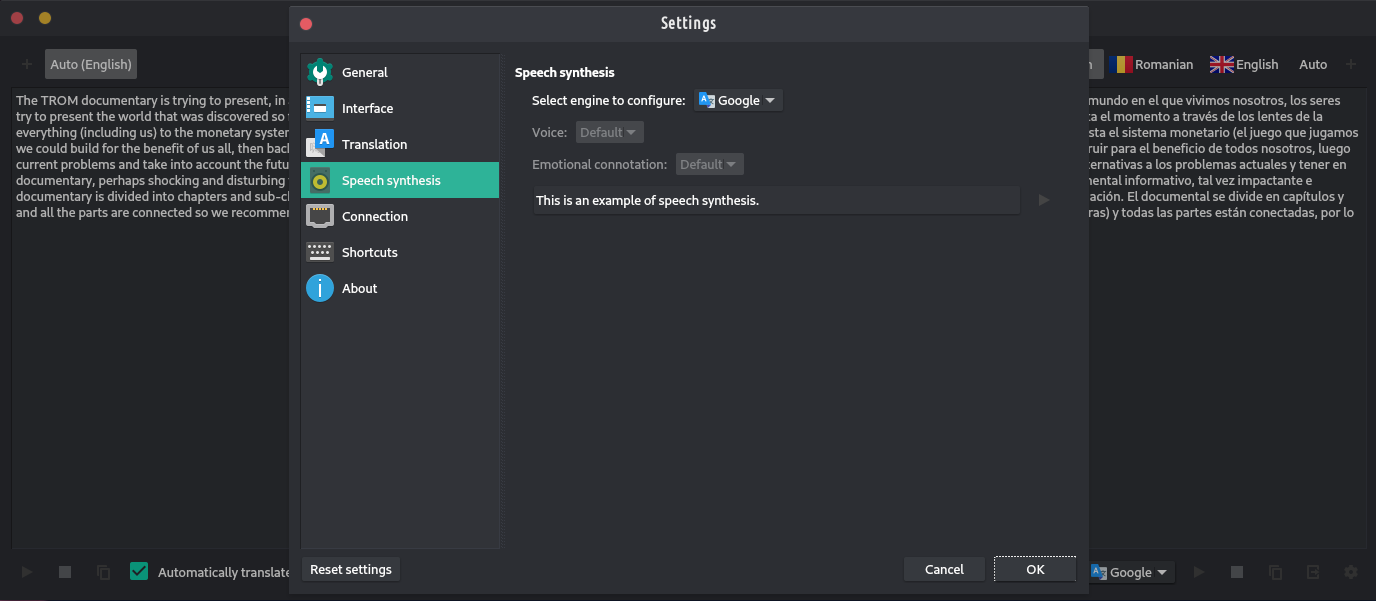Click the Reset settings button
Viewport: 1376px width, 601px height.
(350, 569)
